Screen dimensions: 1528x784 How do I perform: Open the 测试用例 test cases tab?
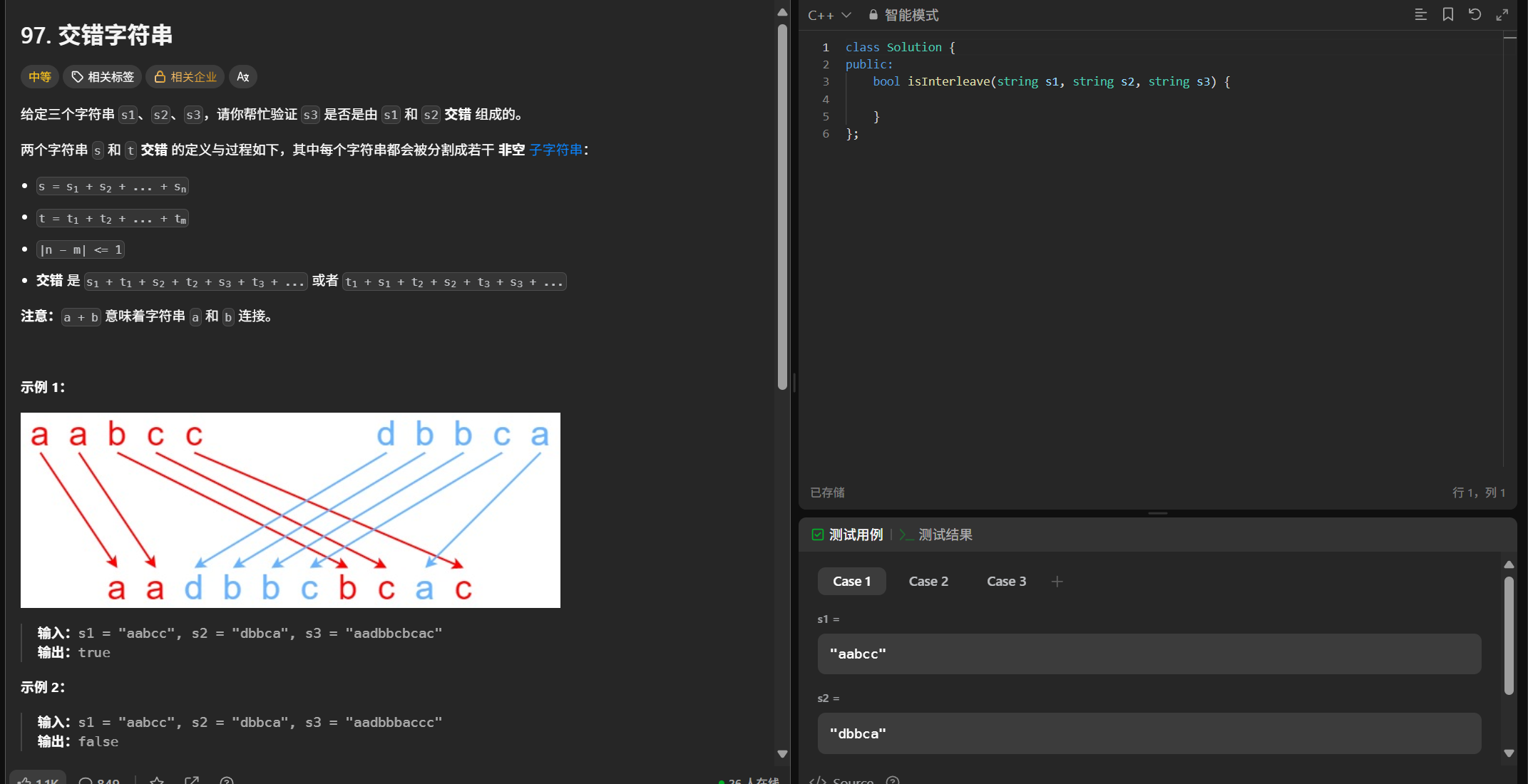pos(848,535)
